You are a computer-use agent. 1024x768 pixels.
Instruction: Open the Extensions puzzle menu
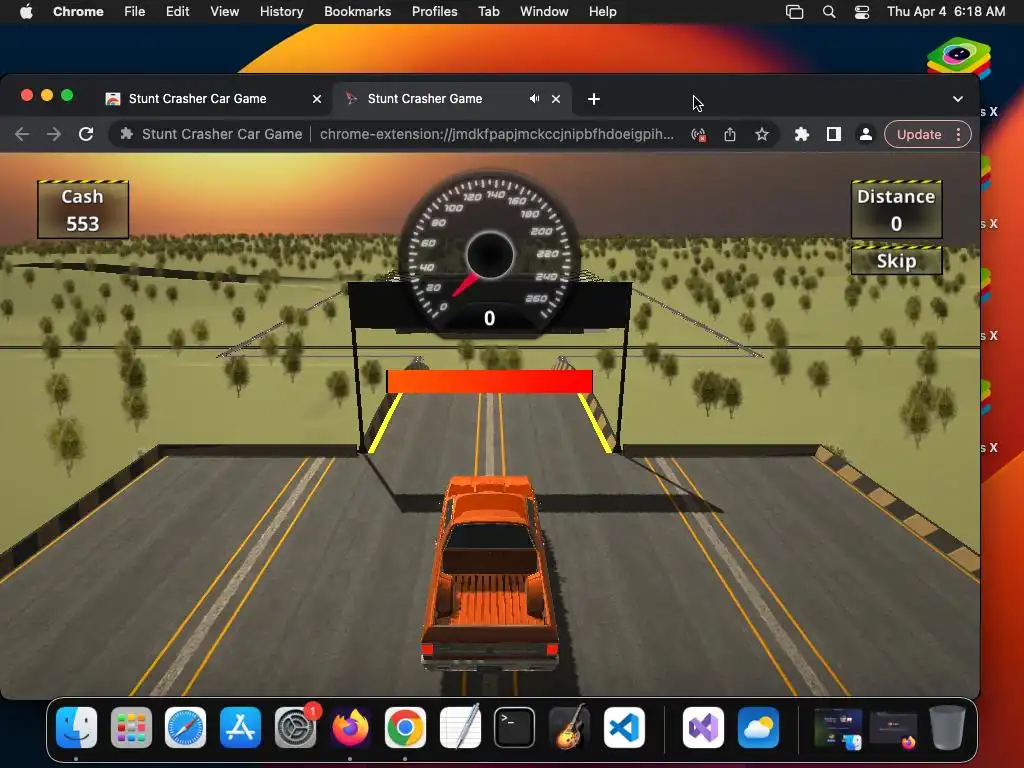click(801, 135)
